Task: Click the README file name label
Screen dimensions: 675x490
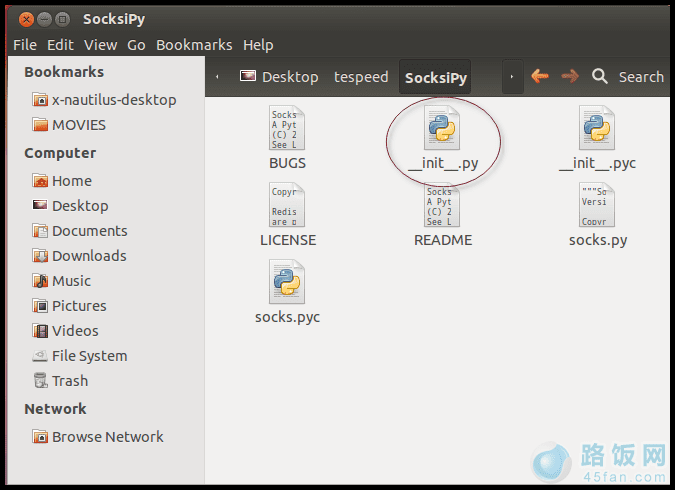Action: (x=443, y=240)
